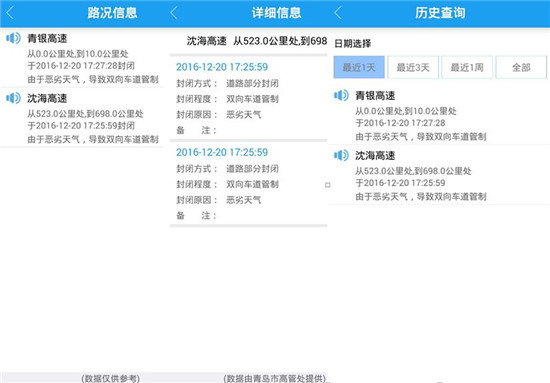Open 青银高速 entry in road conditions list

(82, 58)
